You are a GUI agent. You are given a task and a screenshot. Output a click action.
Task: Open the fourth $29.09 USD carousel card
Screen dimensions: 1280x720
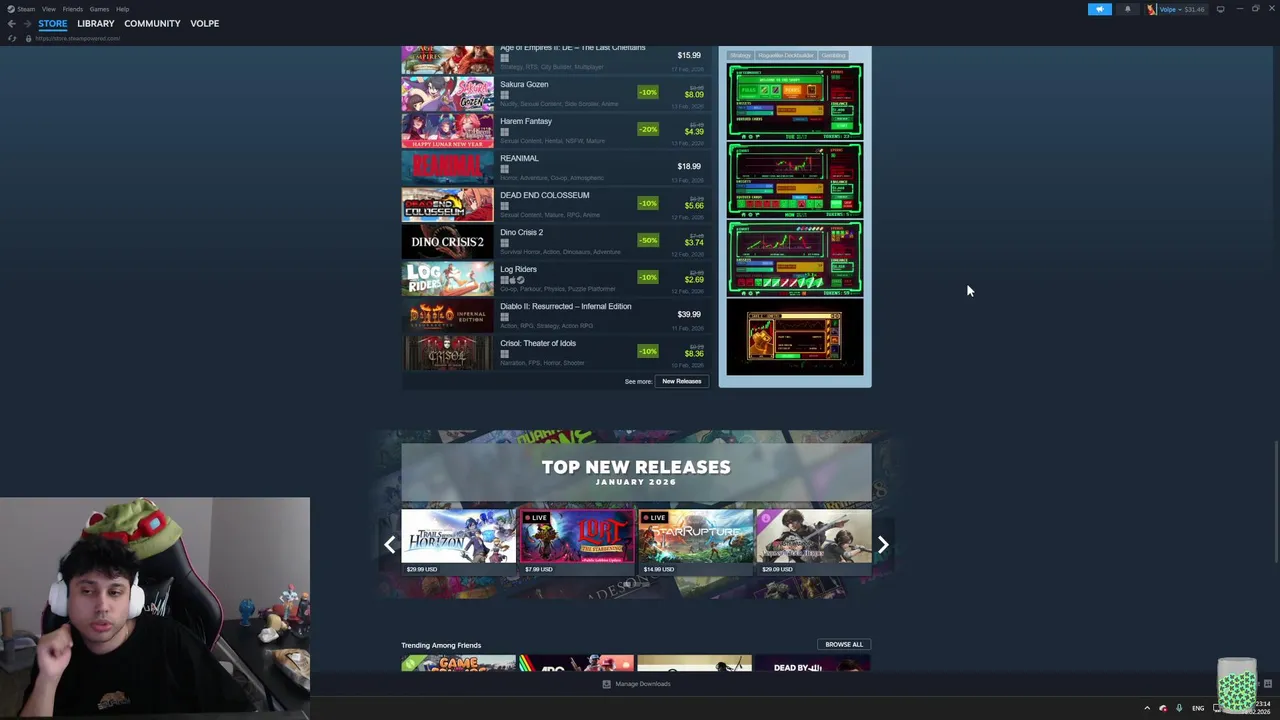tap(814, 542)
